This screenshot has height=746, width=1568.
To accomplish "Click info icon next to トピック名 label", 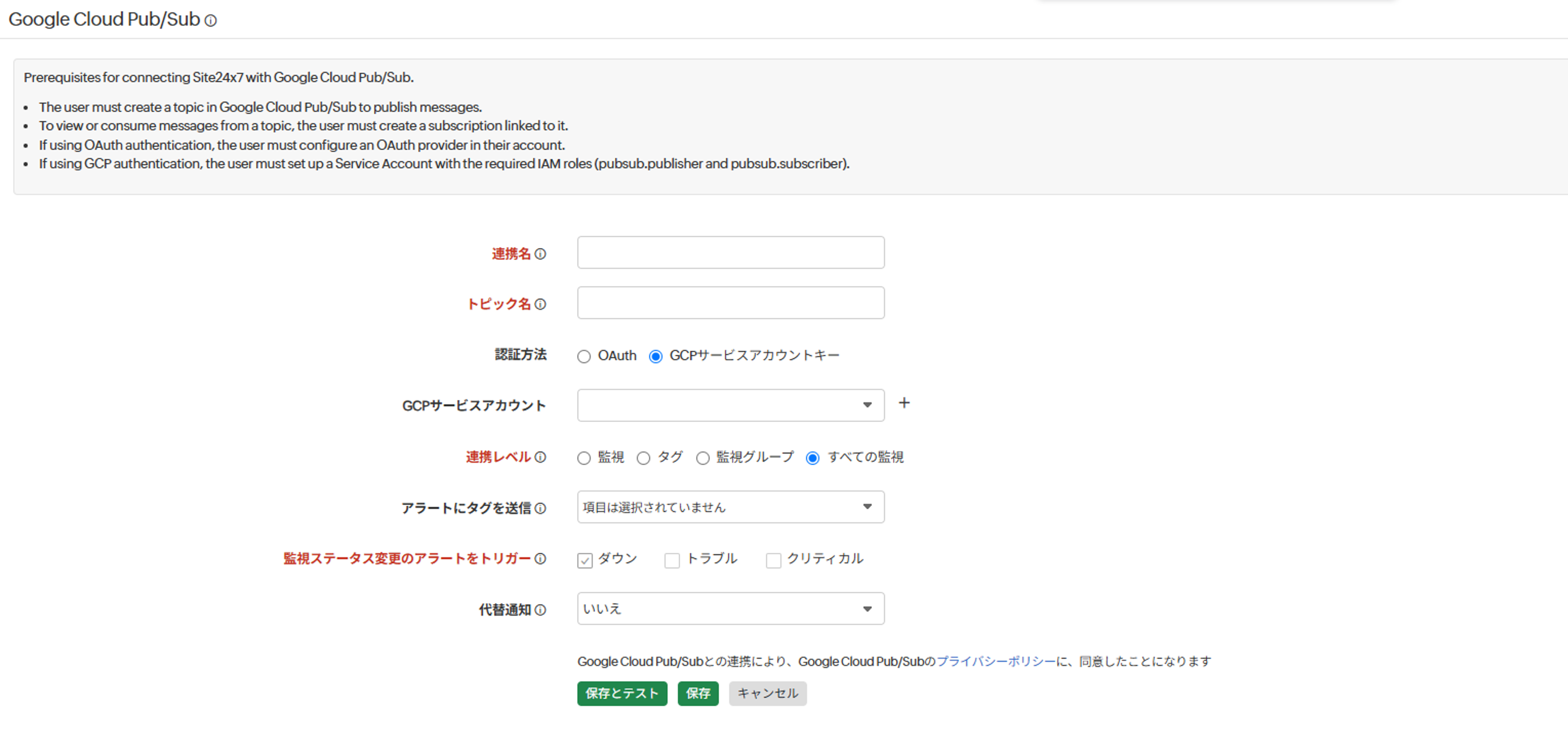I will click(540, 304).
